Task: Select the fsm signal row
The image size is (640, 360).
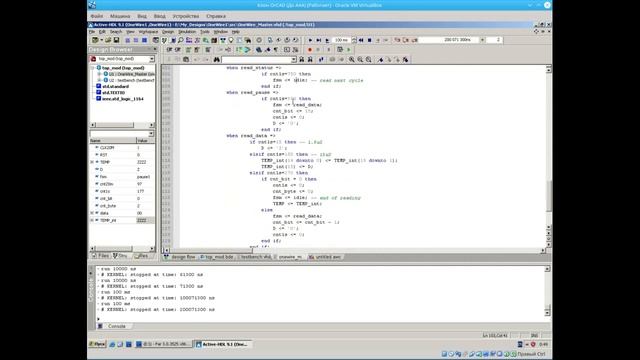Action: point(122,177)
